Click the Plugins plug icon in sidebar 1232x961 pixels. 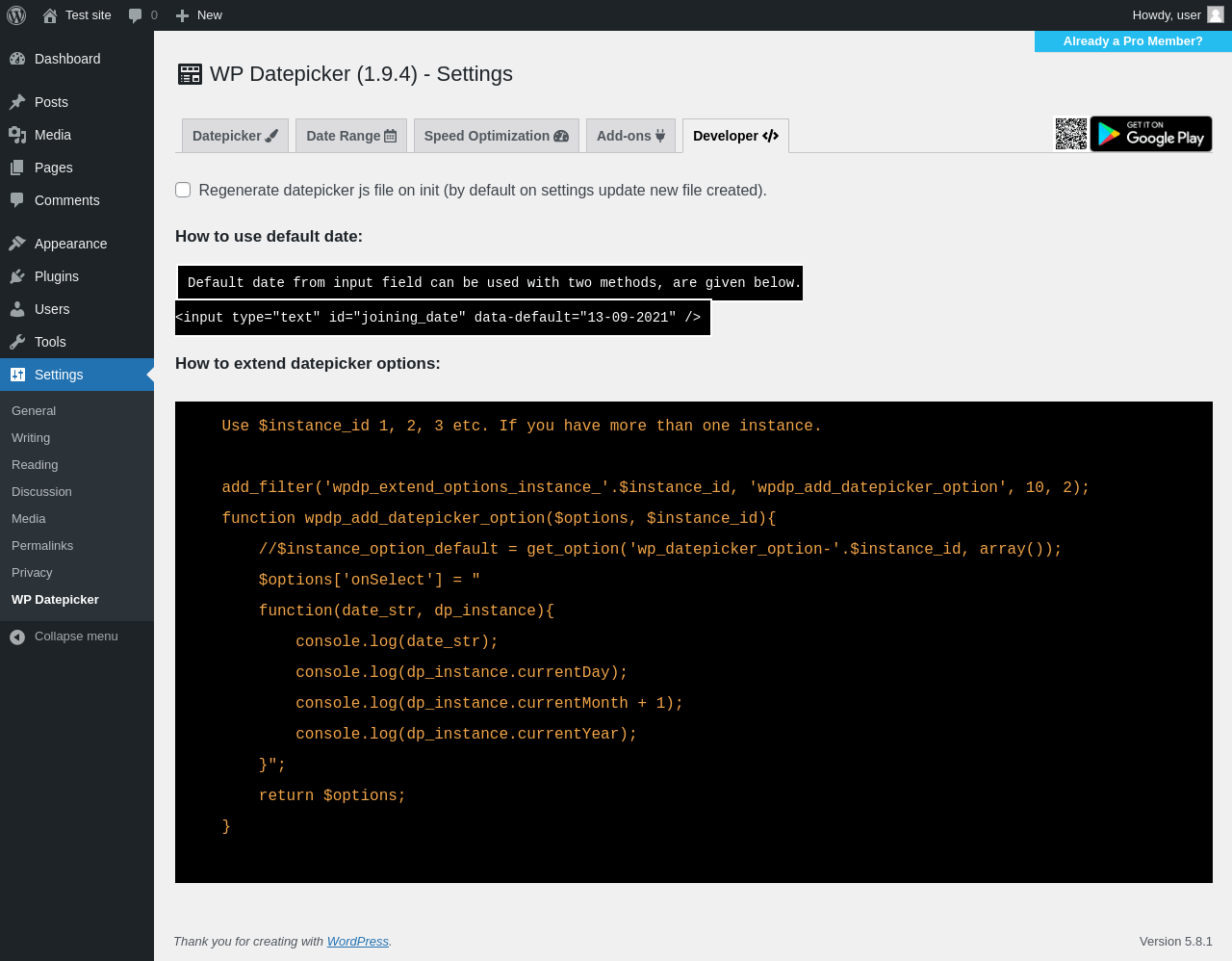(17, 276)
